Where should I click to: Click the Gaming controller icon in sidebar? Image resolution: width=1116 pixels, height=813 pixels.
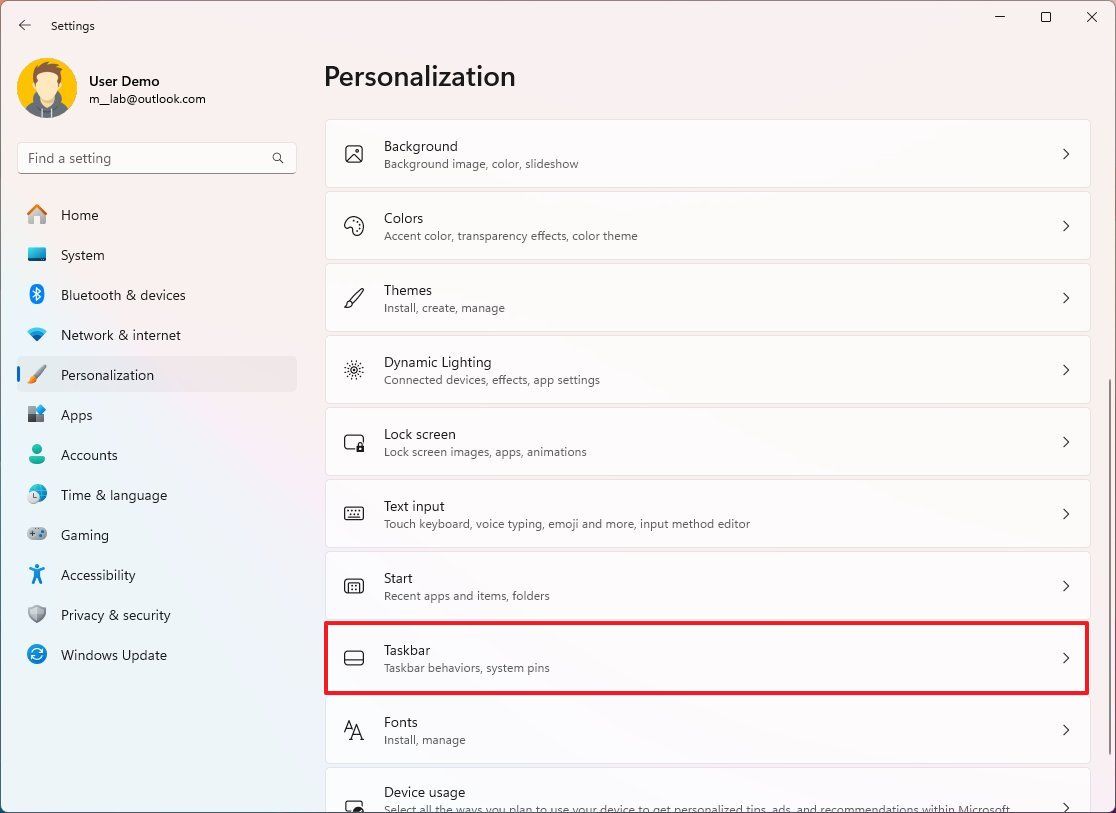[38, 535]
